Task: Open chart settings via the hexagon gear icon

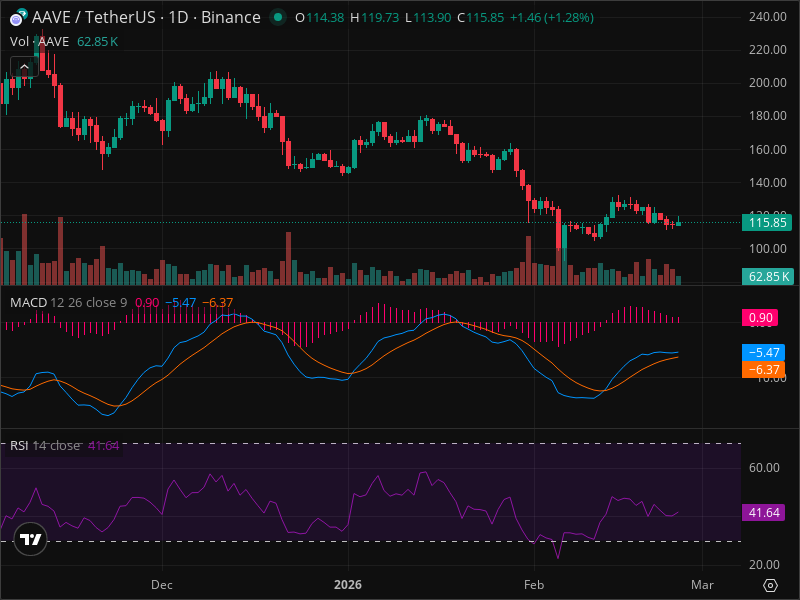Action: (770, 585)
